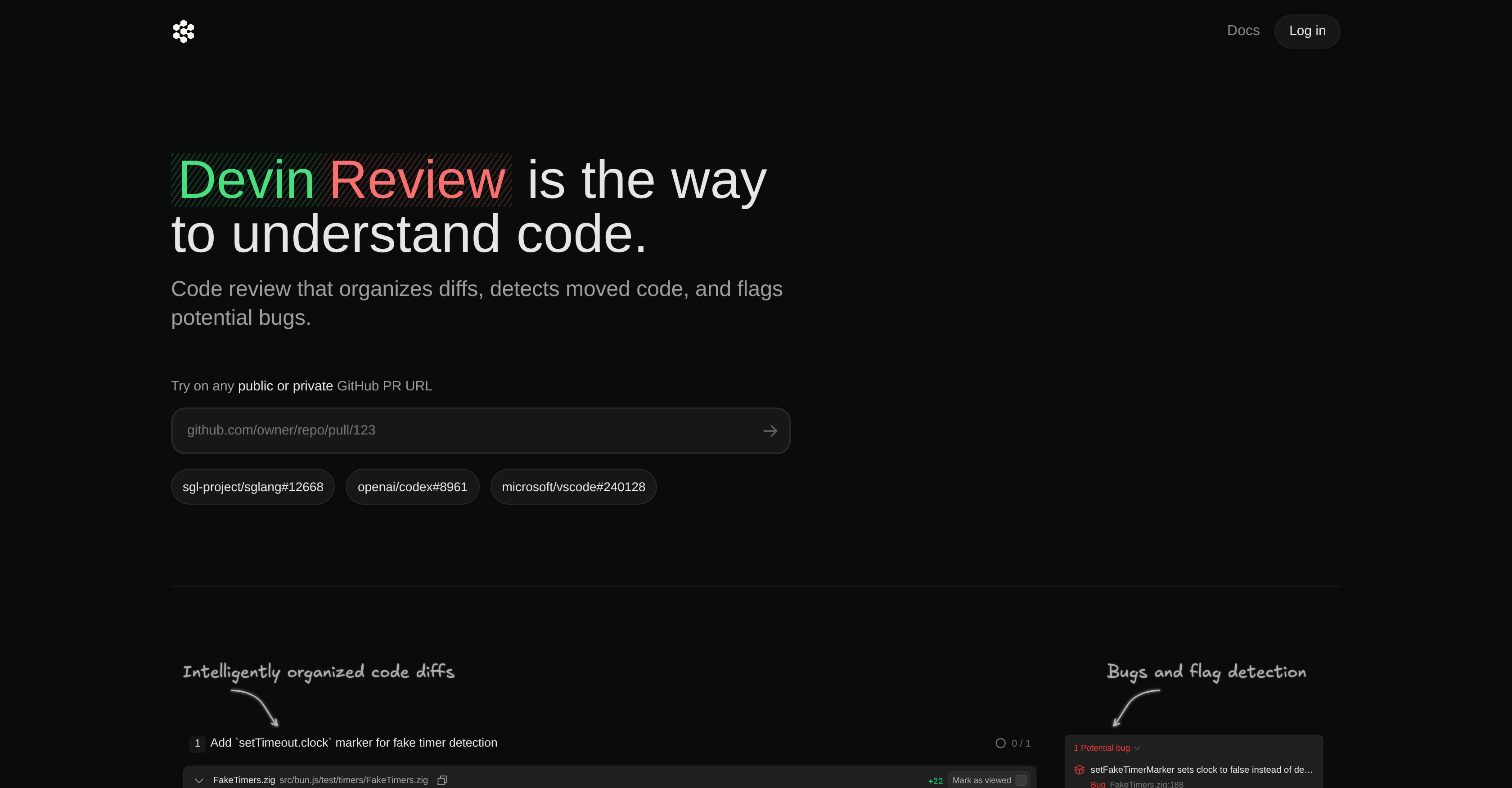Collapse the FakeTimers.zig diff with its chevron

coord(199,780)
